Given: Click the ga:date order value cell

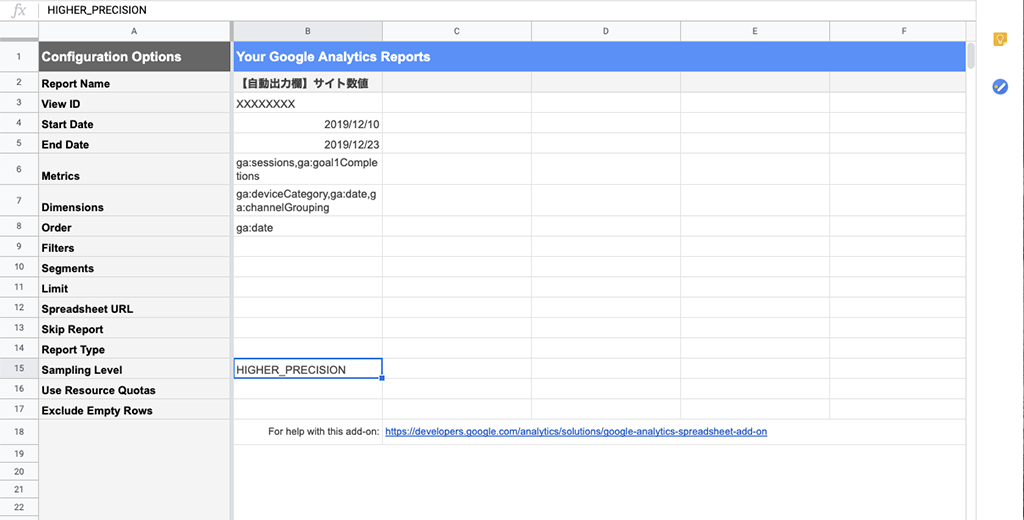Looking at the screenshot, I should pyautogui.click(x=308, y=227).
